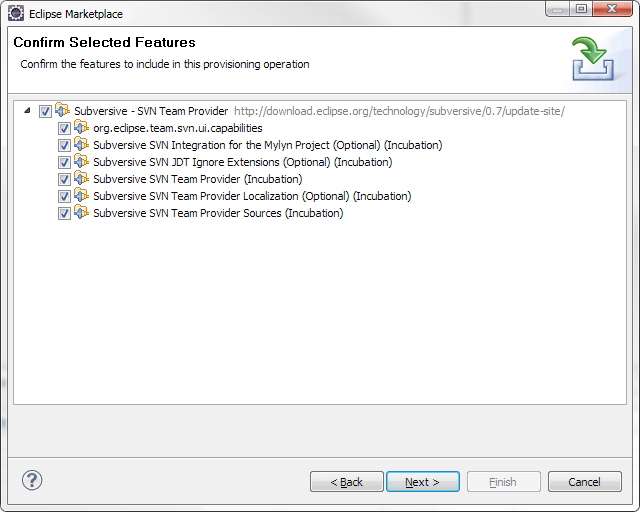Click the subversive update-site URL text

point(399,111)
